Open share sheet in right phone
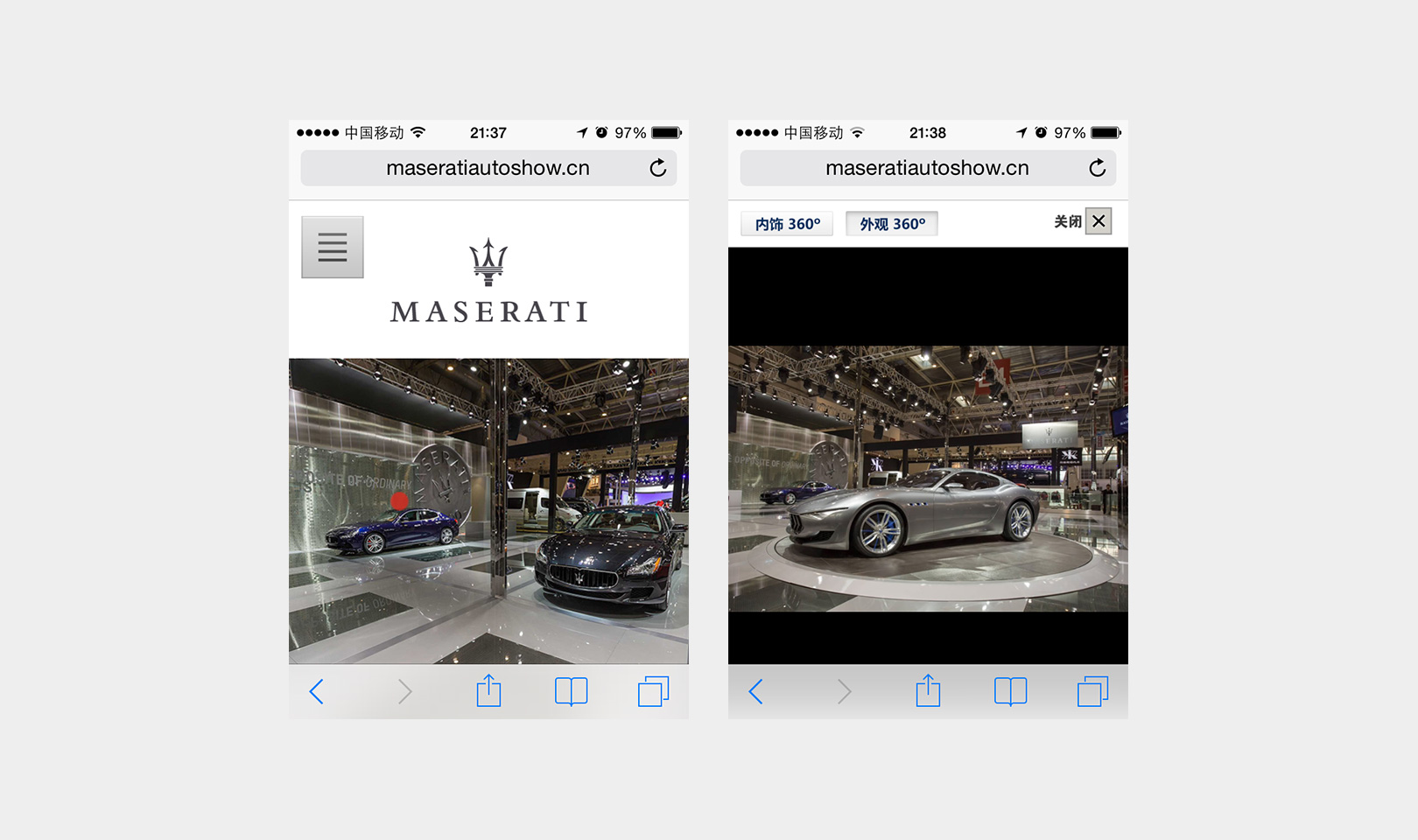The width and height of the screenshot is (1418, 840). pyautogui.click(x=928, y=690)
